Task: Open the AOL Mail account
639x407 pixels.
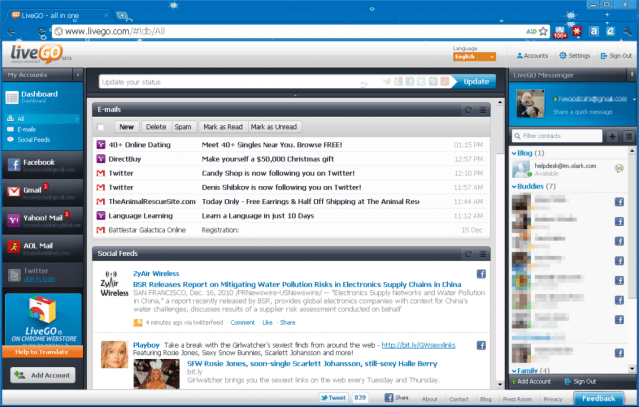Action: pyautogui.click(x=38, y=246)
